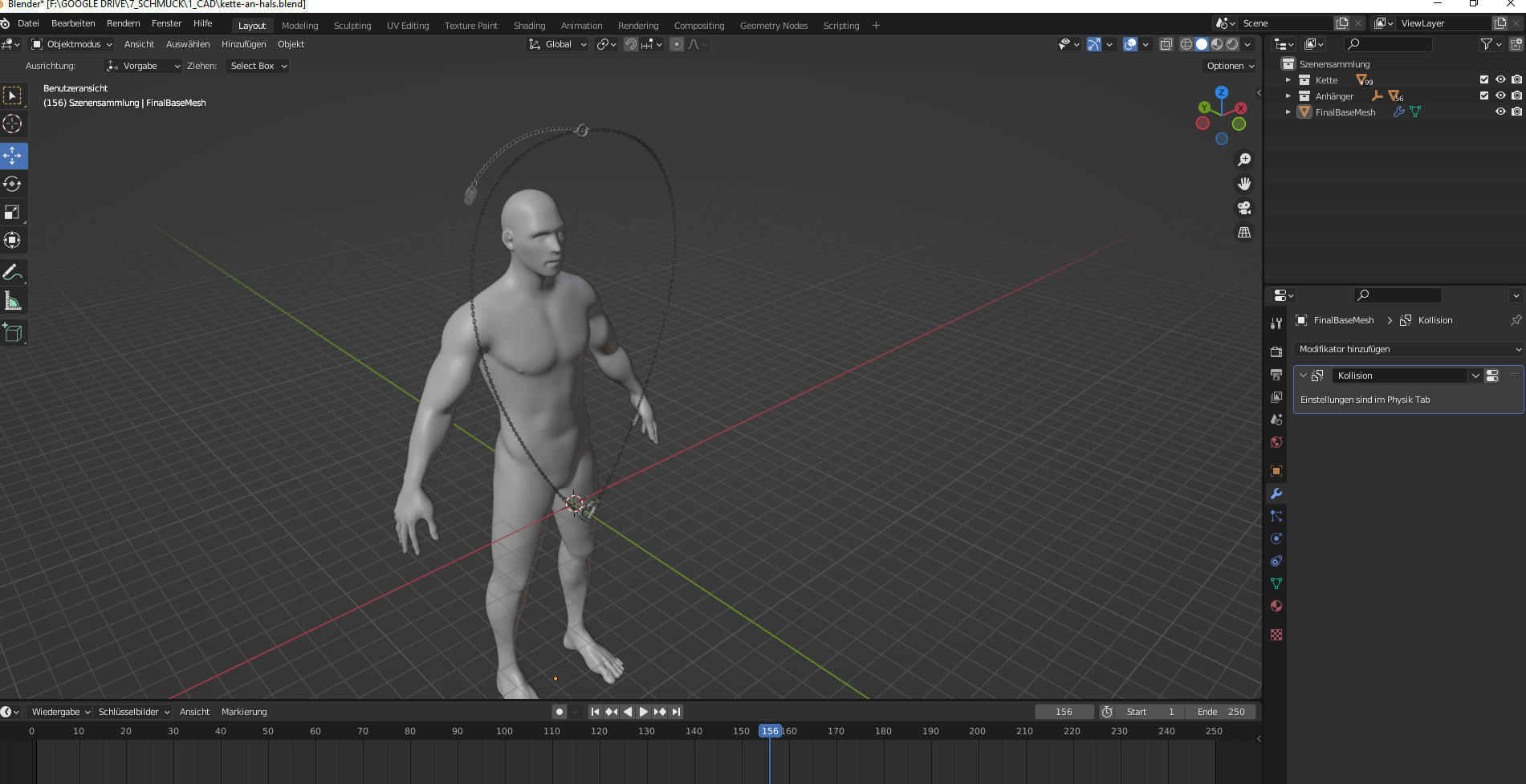Screen dimensions: 1526x784
Task: Click the Optionen button
Action: pyautogui.click(x=1230, y=66)
